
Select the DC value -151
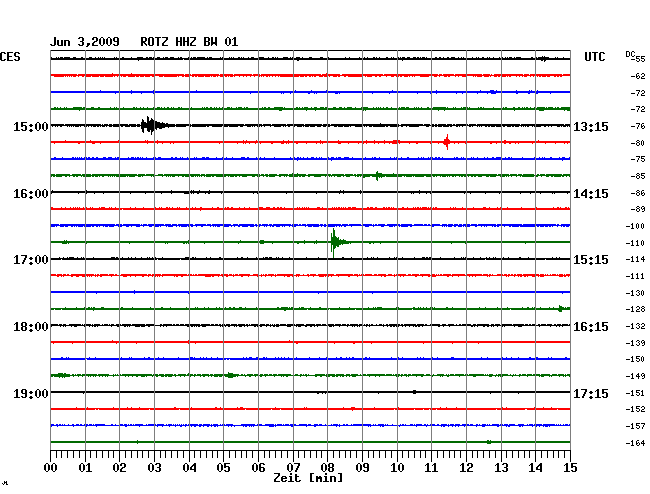(x=635, y=393)
